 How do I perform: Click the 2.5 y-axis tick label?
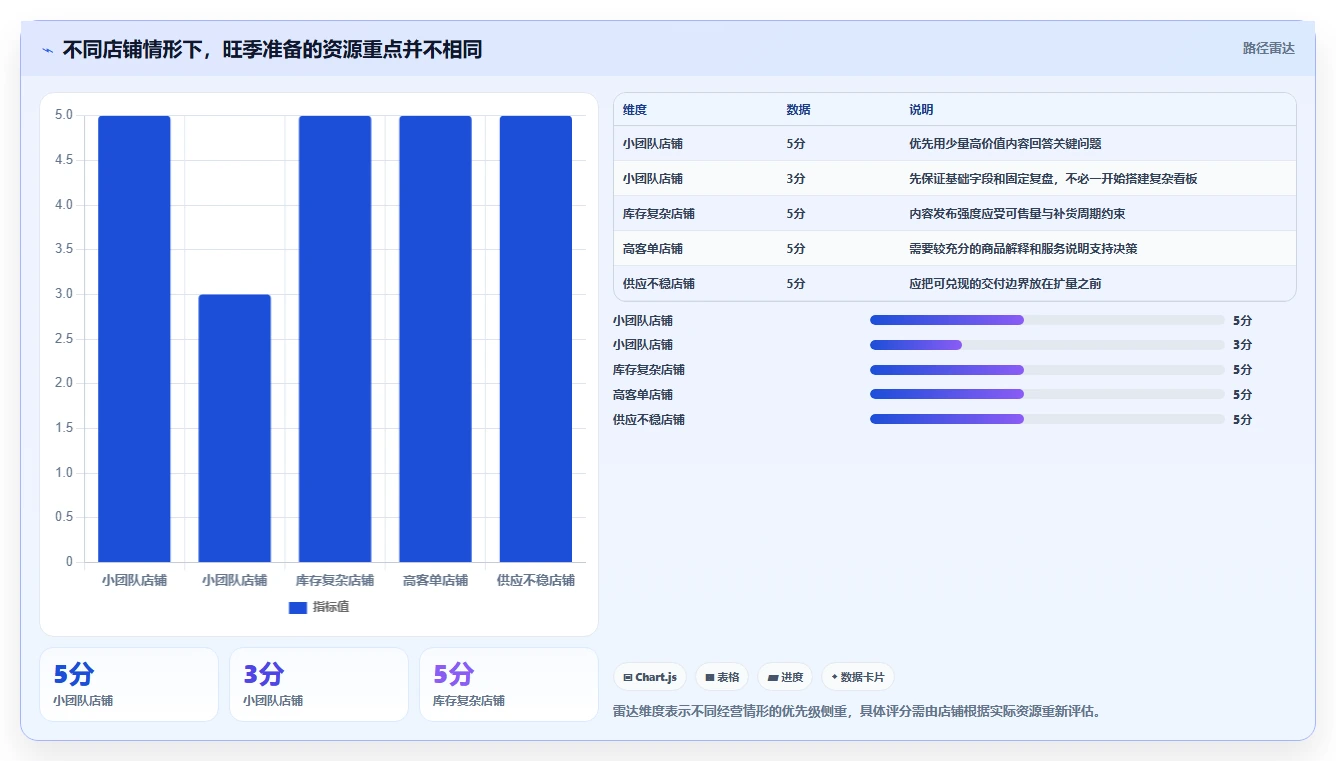[63, 339]
